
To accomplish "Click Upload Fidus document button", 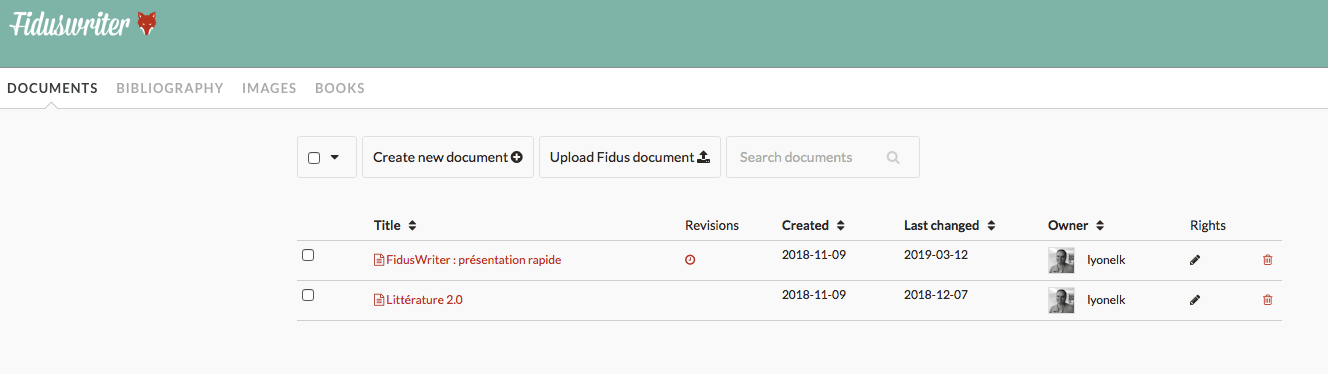I will pyautogui.click(x=630, y=157).
